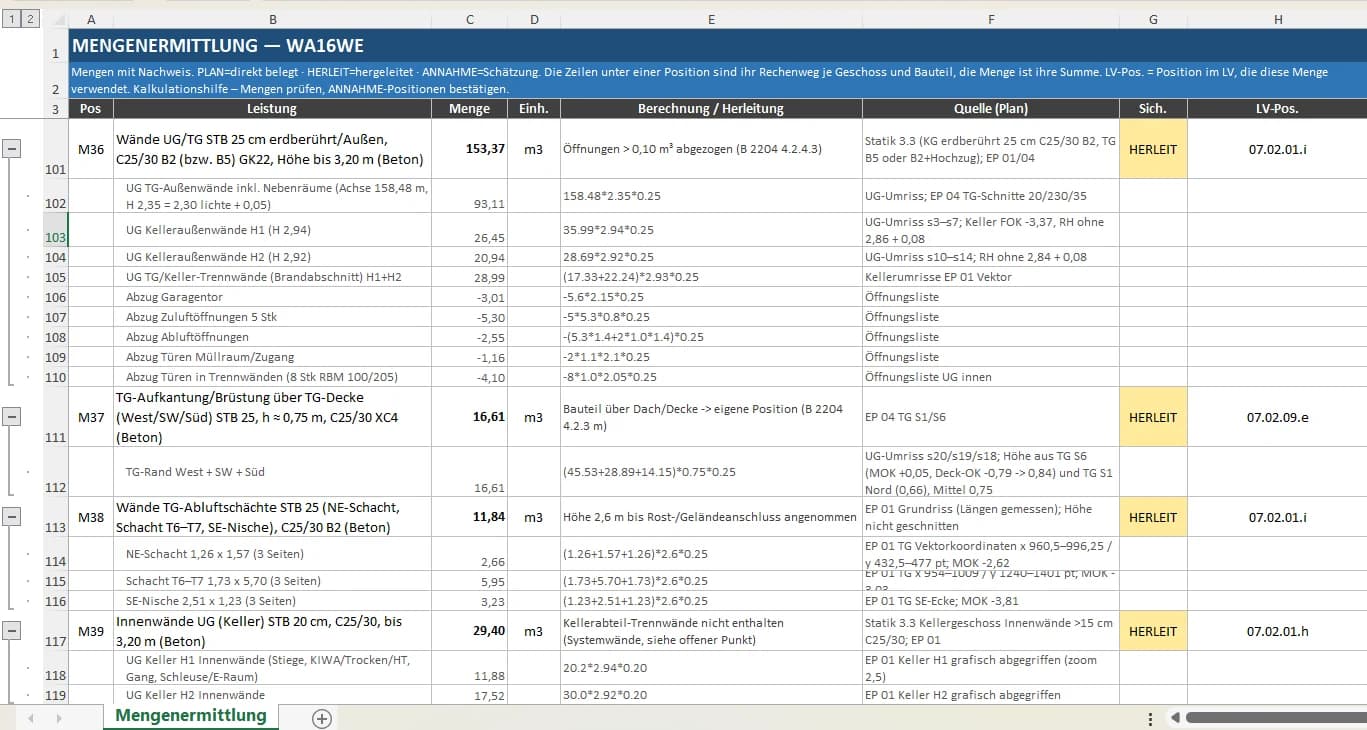This screenshot has height=730, width=1367.
Task: Select the Menge value 153,37
Action: [470, 149]
